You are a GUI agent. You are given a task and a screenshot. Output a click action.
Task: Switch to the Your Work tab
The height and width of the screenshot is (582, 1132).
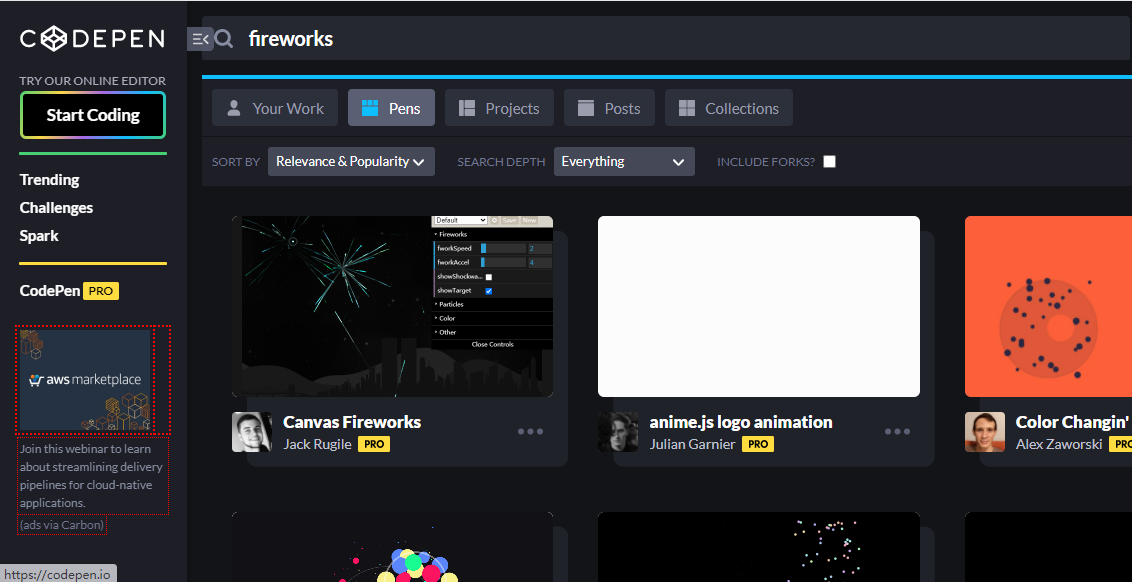(x=275, y=108)
